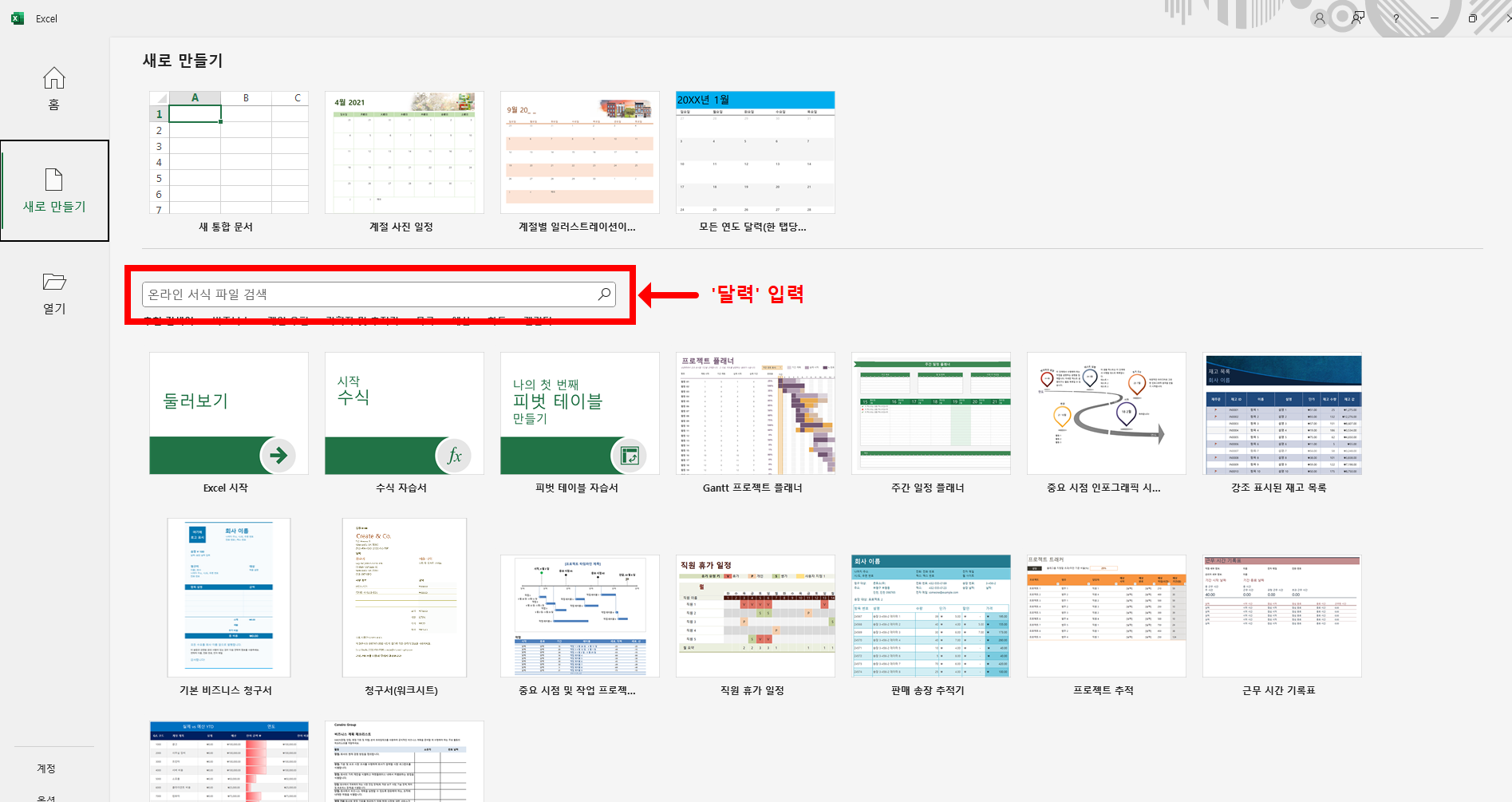Click the fx icon on 수식 자습서 card

point(454,456)
